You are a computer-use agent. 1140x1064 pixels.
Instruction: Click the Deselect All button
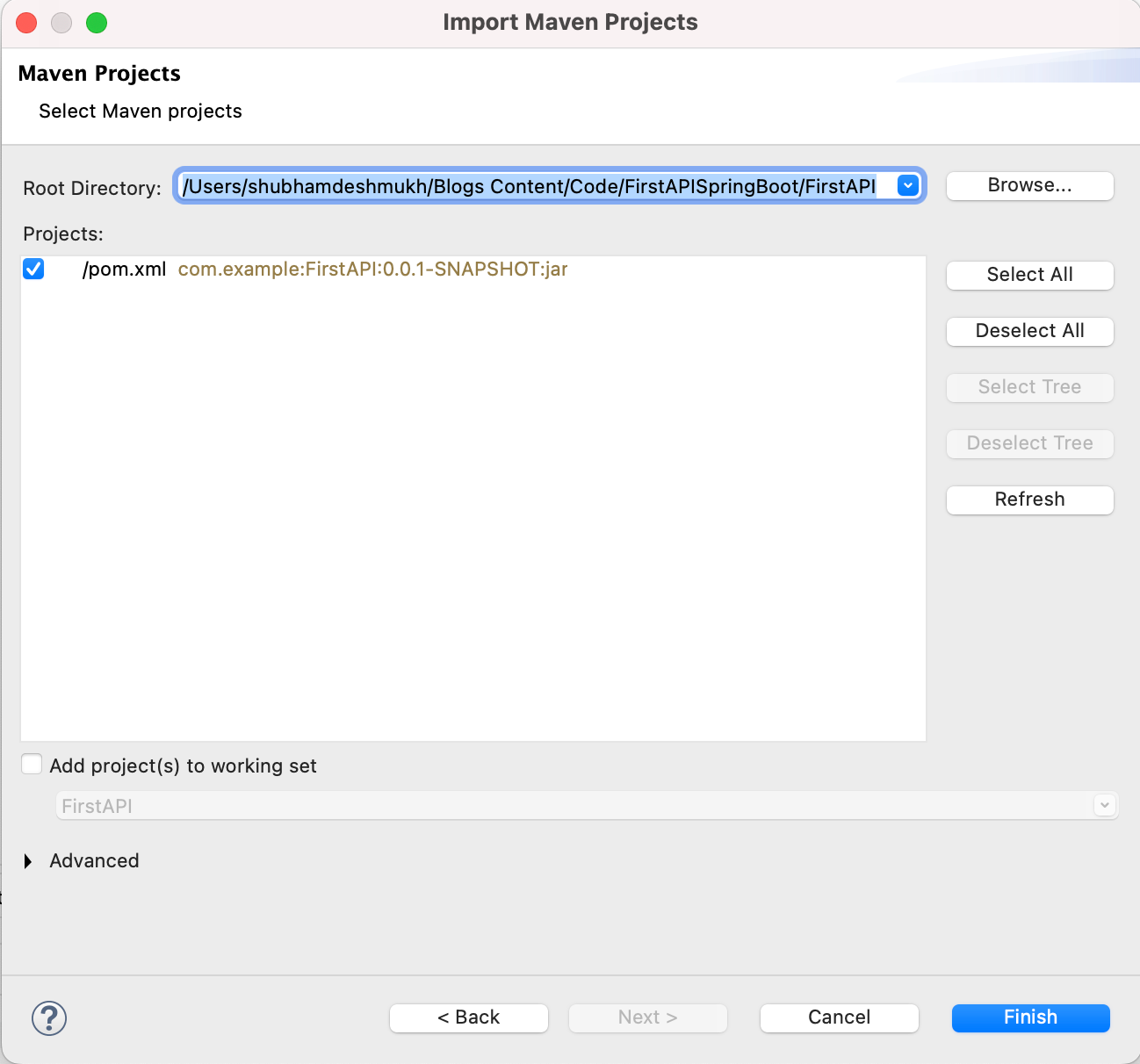pyautogui.click(x=1030, y=331)
